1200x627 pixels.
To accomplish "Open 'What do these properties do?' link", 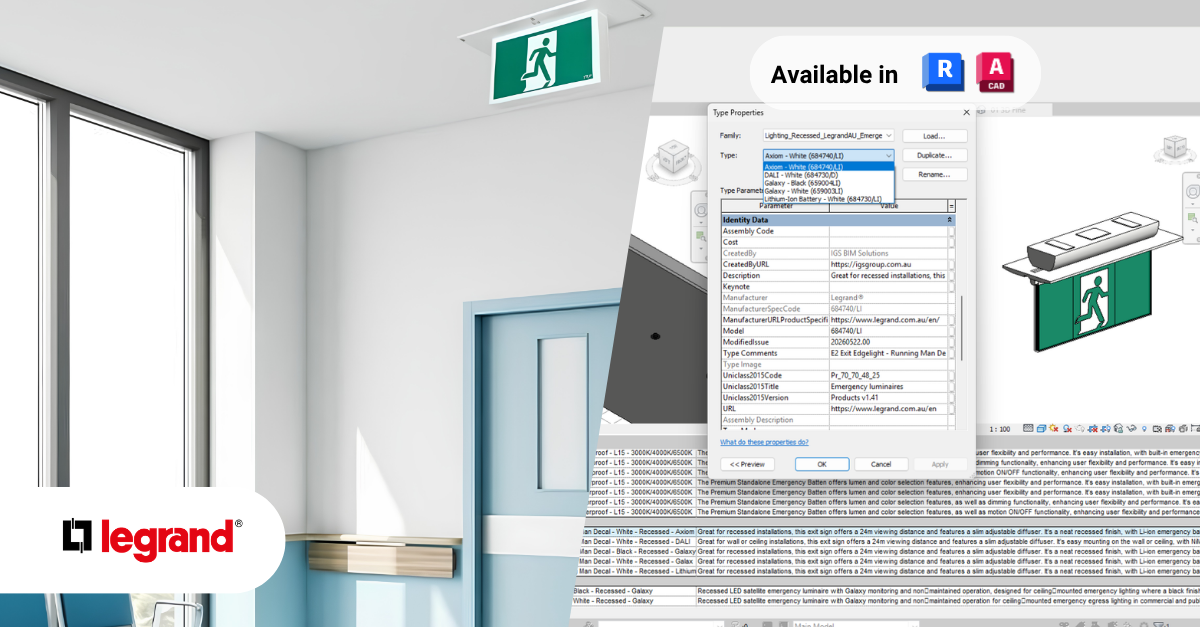I will 765,442.
